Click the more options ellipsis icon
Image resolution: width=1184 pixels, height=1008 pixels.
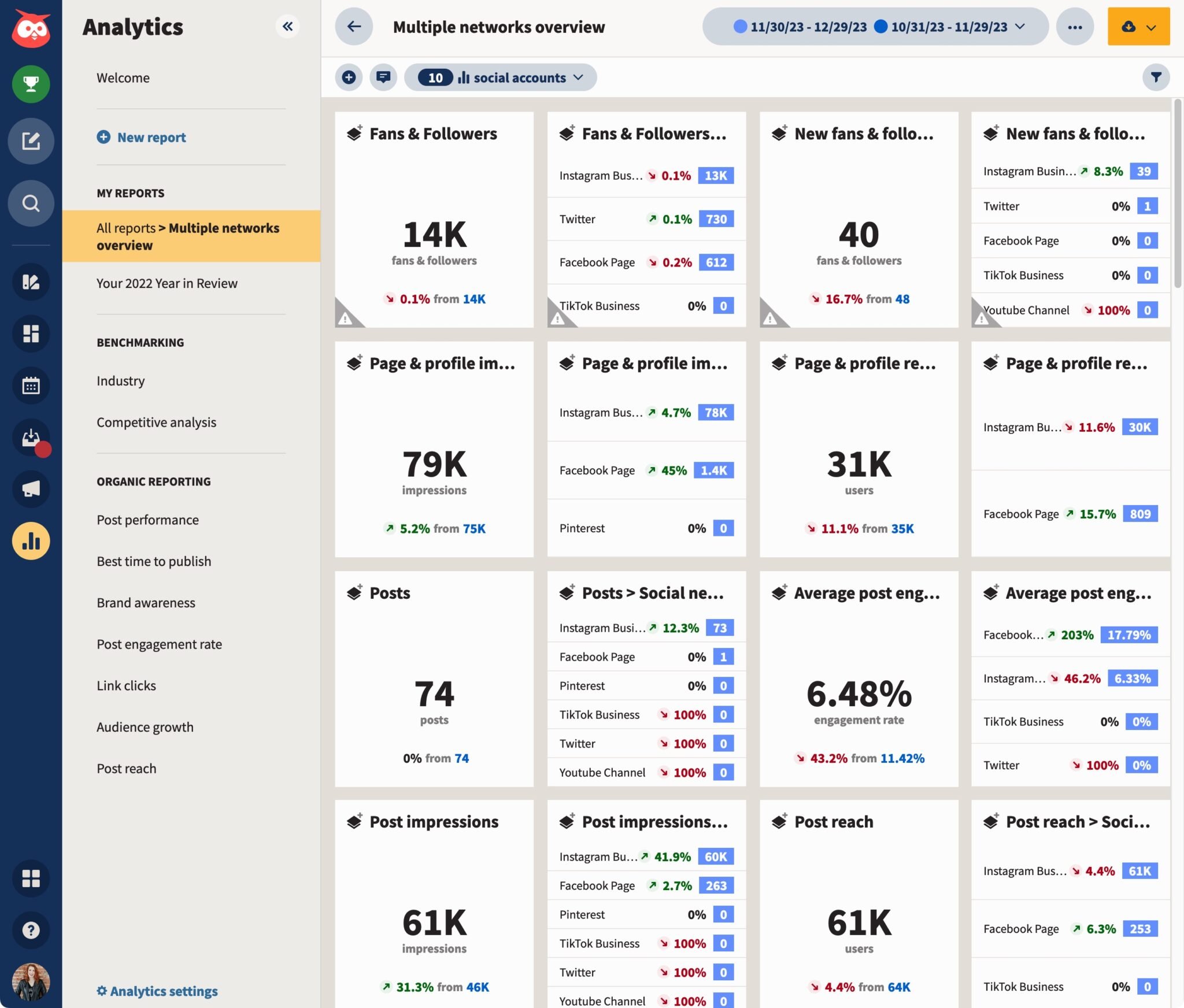[x=1075, y=27]
